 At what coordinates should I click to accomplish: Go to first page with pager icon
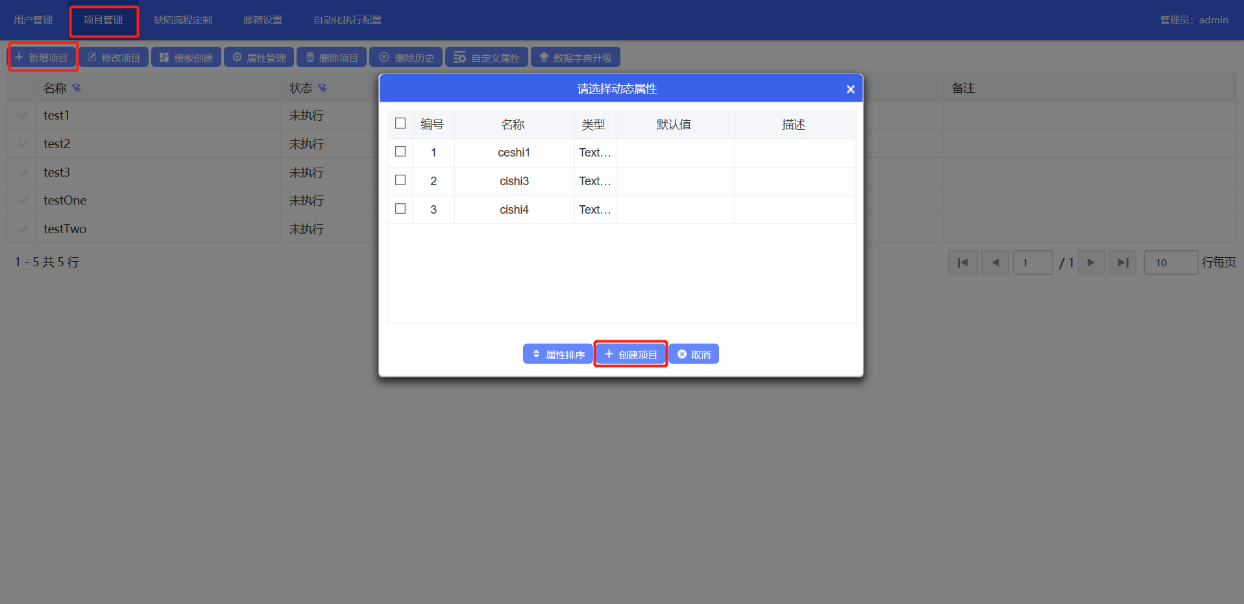coord(962,263)
